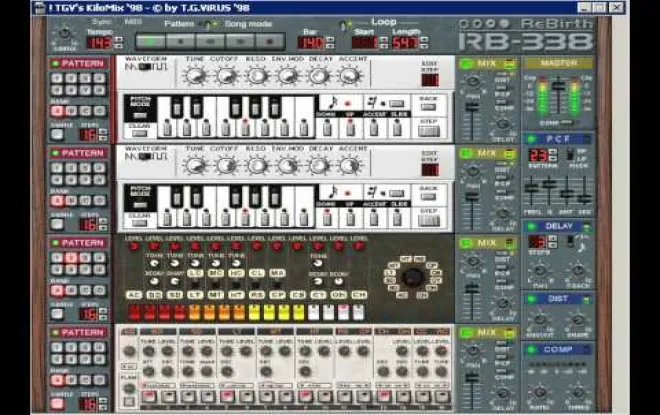Select the BD instrument button on the 808
This screenshot has width=660, height=415.
coord(154,295)
